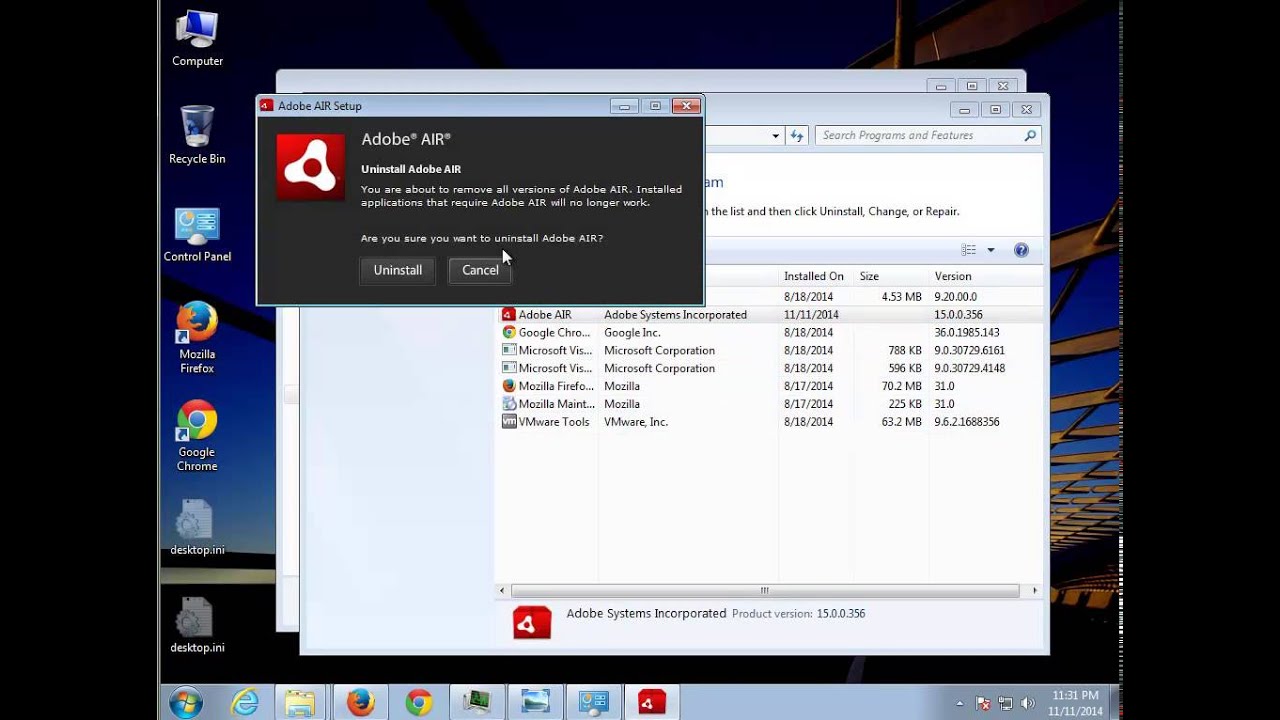1280x720 pixels.
Task: Click Adobe icon in details pane
Action: pos(532,622)
